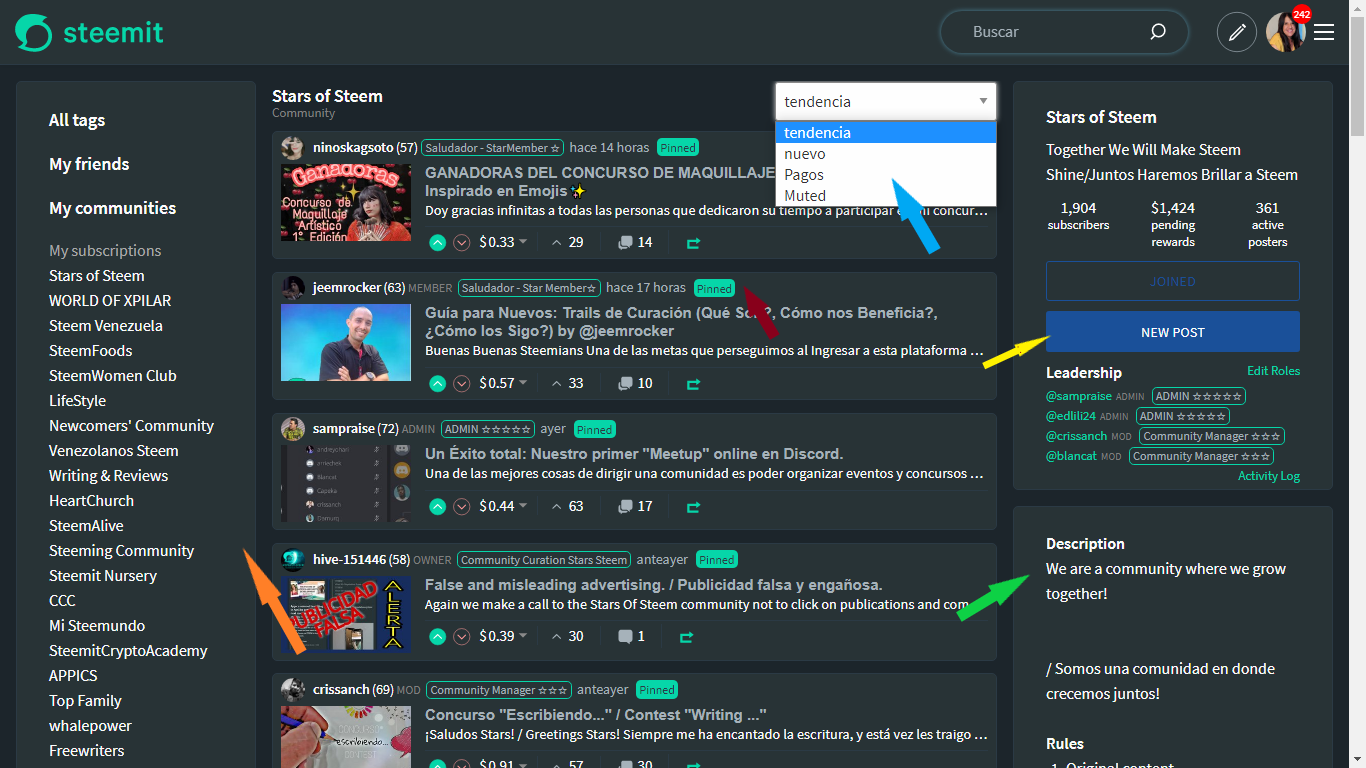The image size is (1366, 768).
Task: Open the Un Éxito total Meetup post
Action: pyautogui.click(x=634, y=454)
